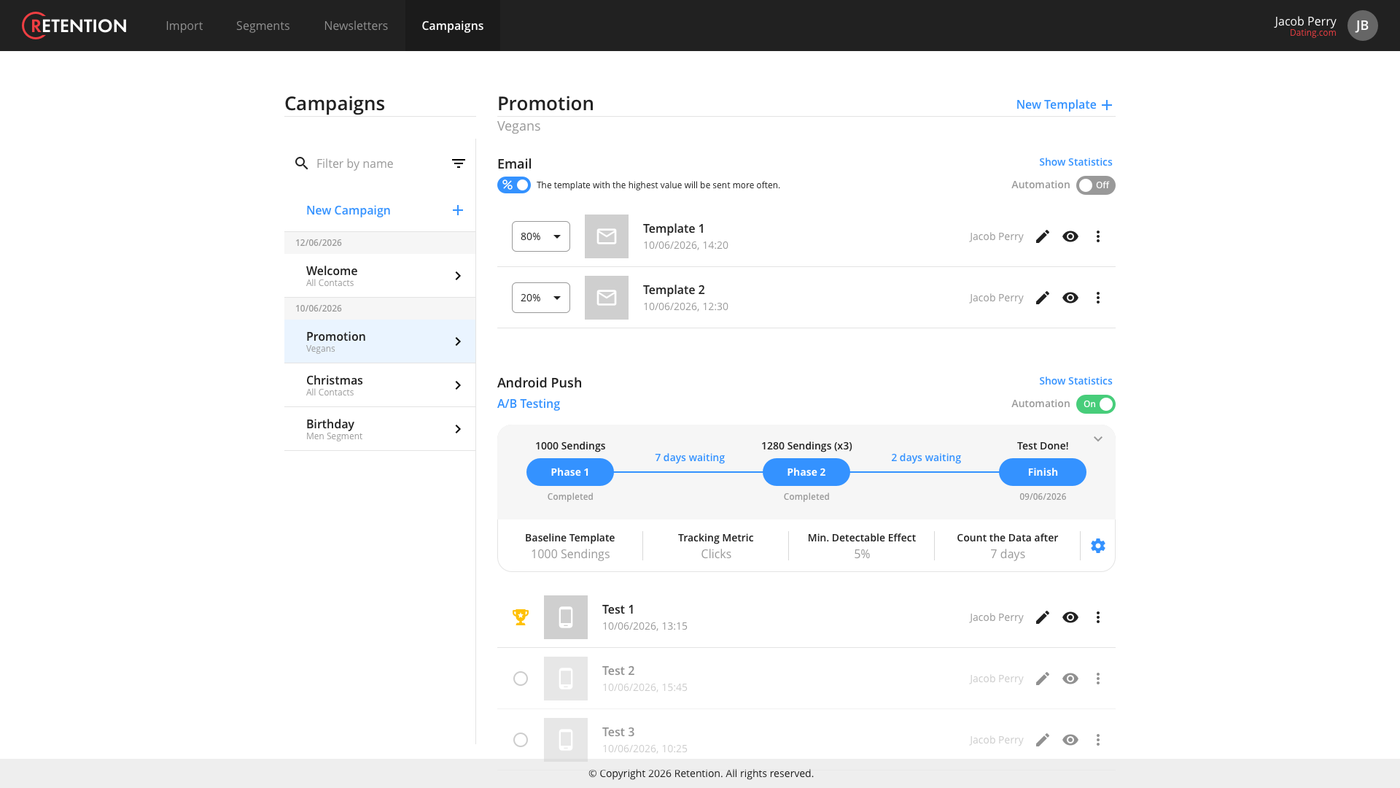Click the plus icon beside New Campaign
This screenshot has height=788, width=1400.
pos(457,210)
